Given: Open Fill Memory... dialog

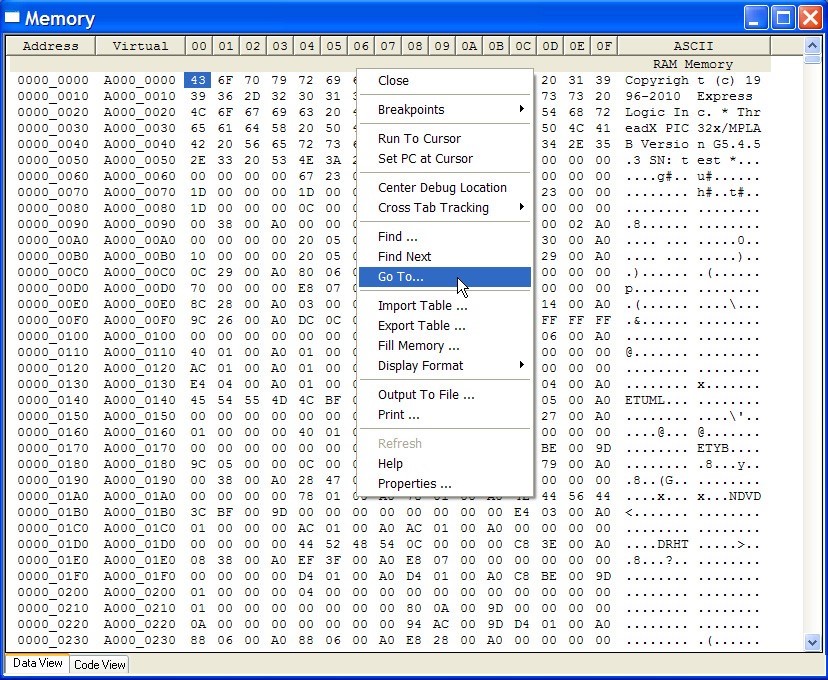Looking at the screenshot, I should (x=418, y=345).
